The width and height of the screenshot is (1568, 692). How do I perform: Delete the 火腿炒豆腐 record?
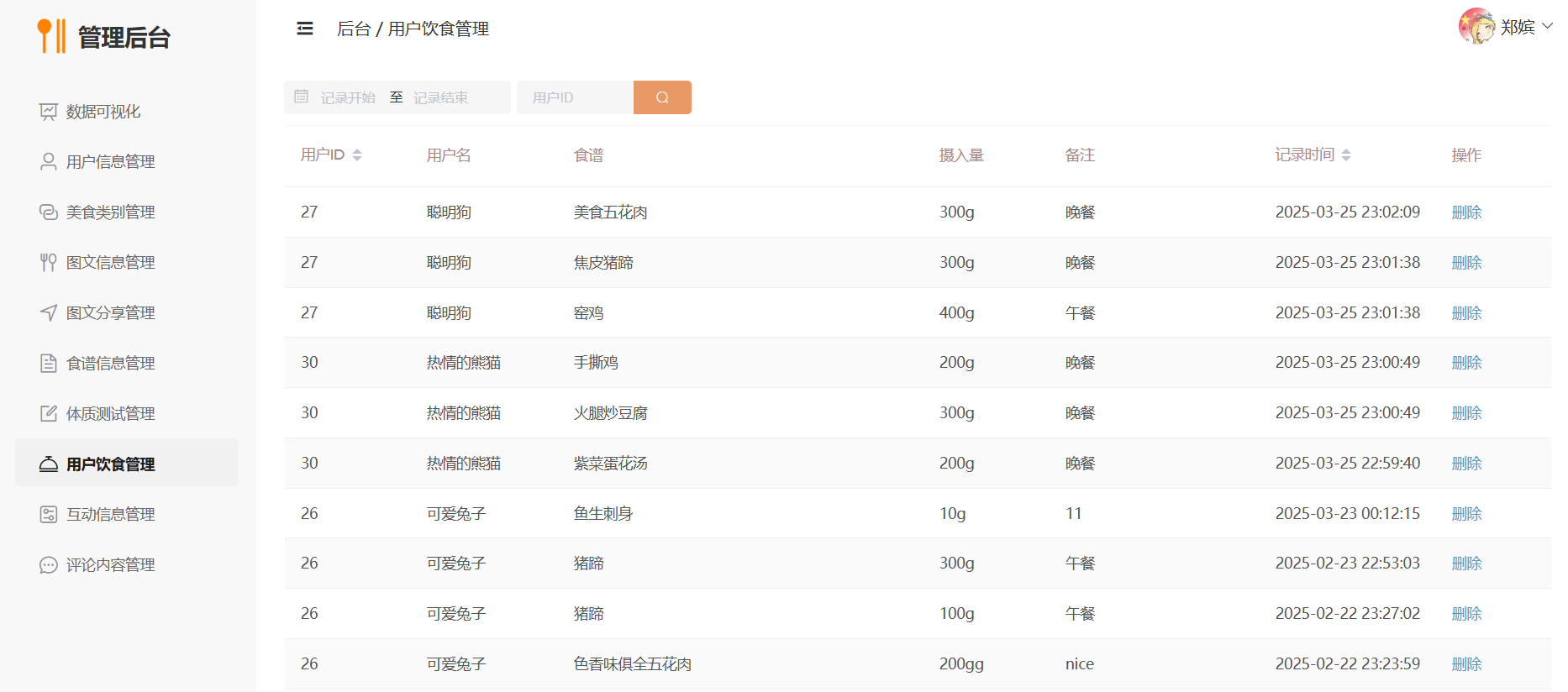point(1466,413)
